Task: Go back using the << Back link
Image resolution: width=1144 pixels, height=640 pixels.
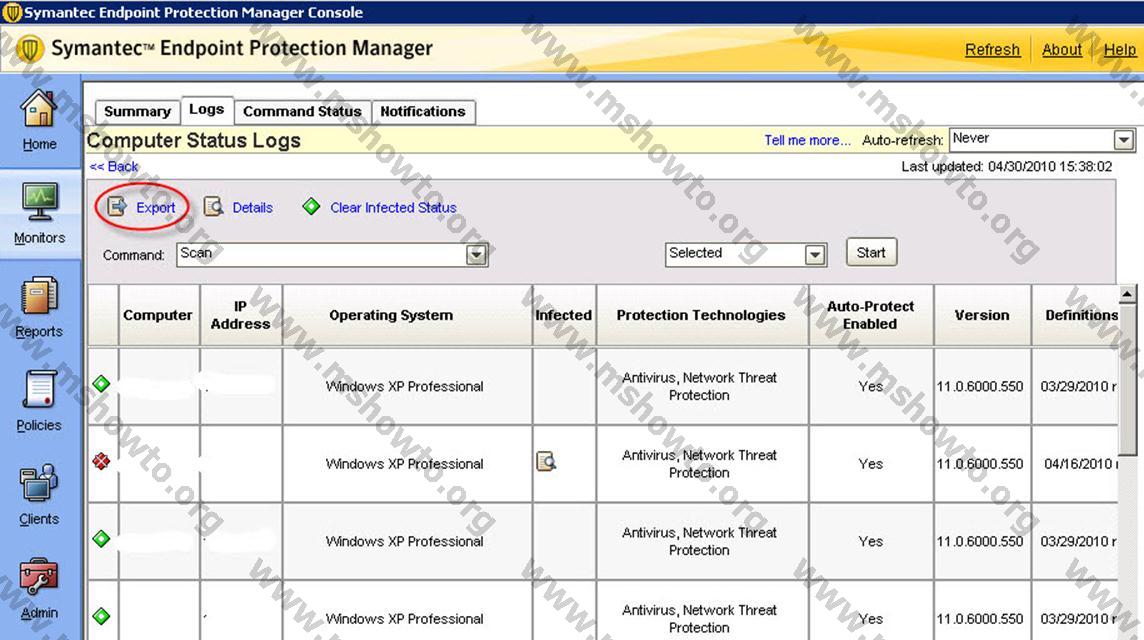Action: (x=113, y=166)
